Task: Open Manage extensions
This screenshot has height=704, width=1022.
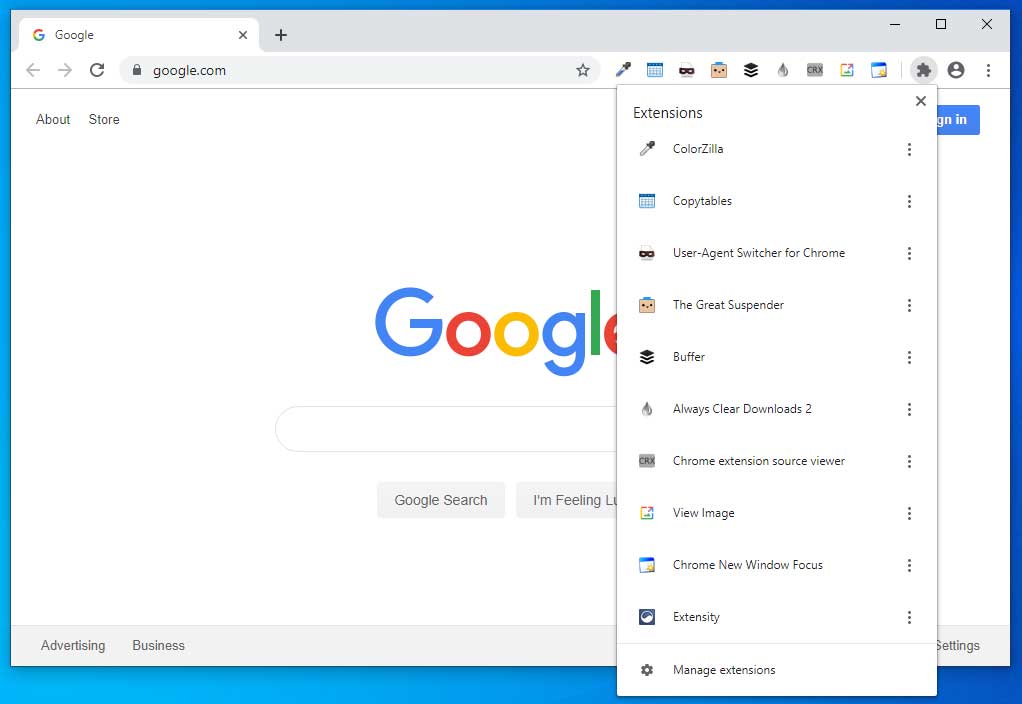Action: (724, 670)
